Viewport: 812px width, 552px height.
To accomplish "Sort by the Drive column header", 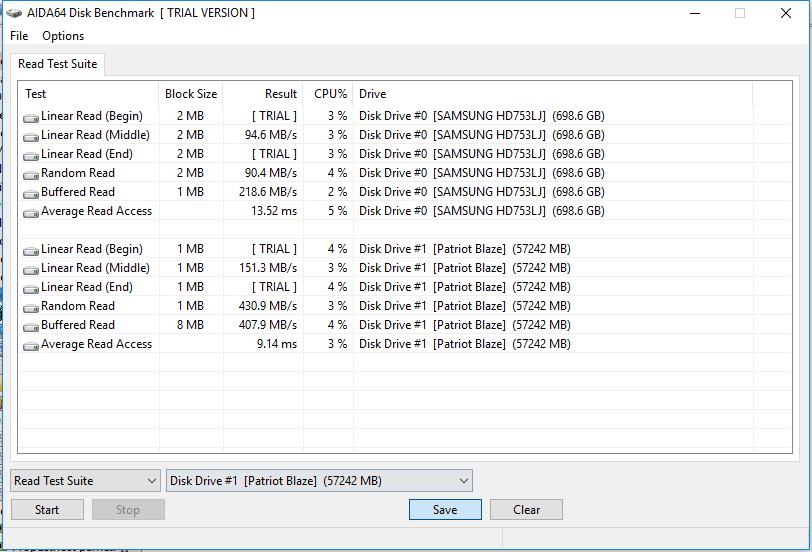I will pos(553,94).
